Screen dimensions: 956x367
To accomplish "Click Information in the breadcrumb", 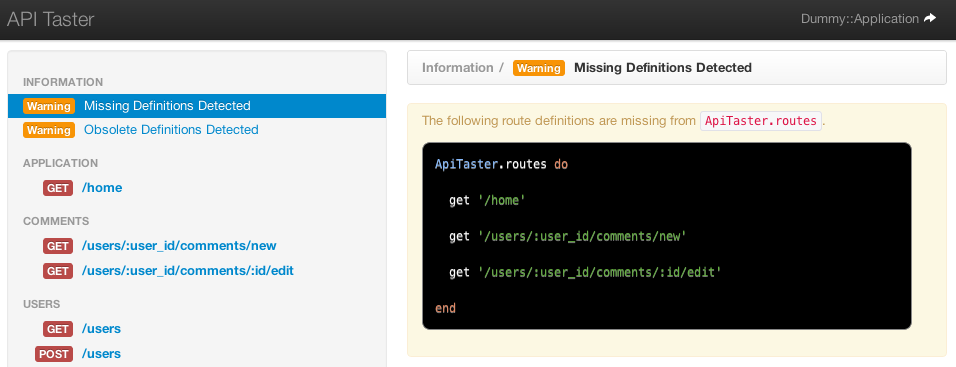I will pos(458,68).
